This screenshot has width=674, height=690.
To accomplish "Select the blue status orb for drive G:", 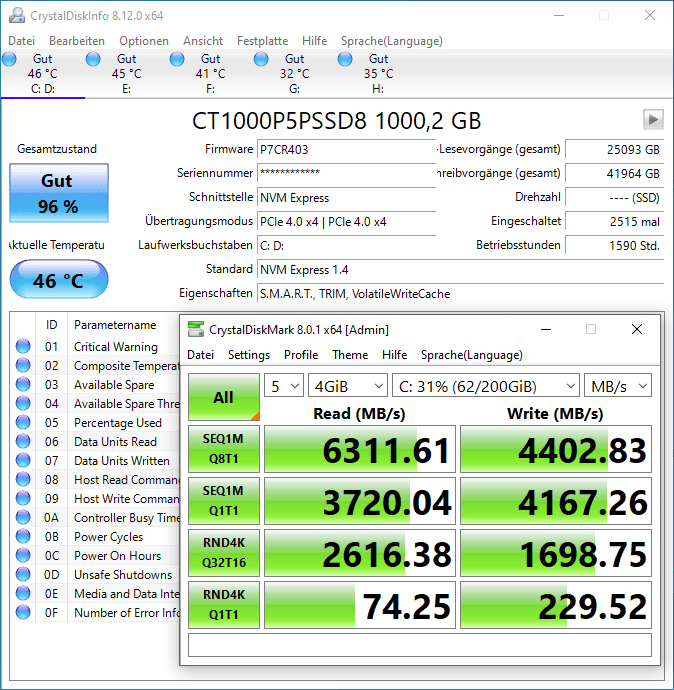I will (x=261, y=59).
